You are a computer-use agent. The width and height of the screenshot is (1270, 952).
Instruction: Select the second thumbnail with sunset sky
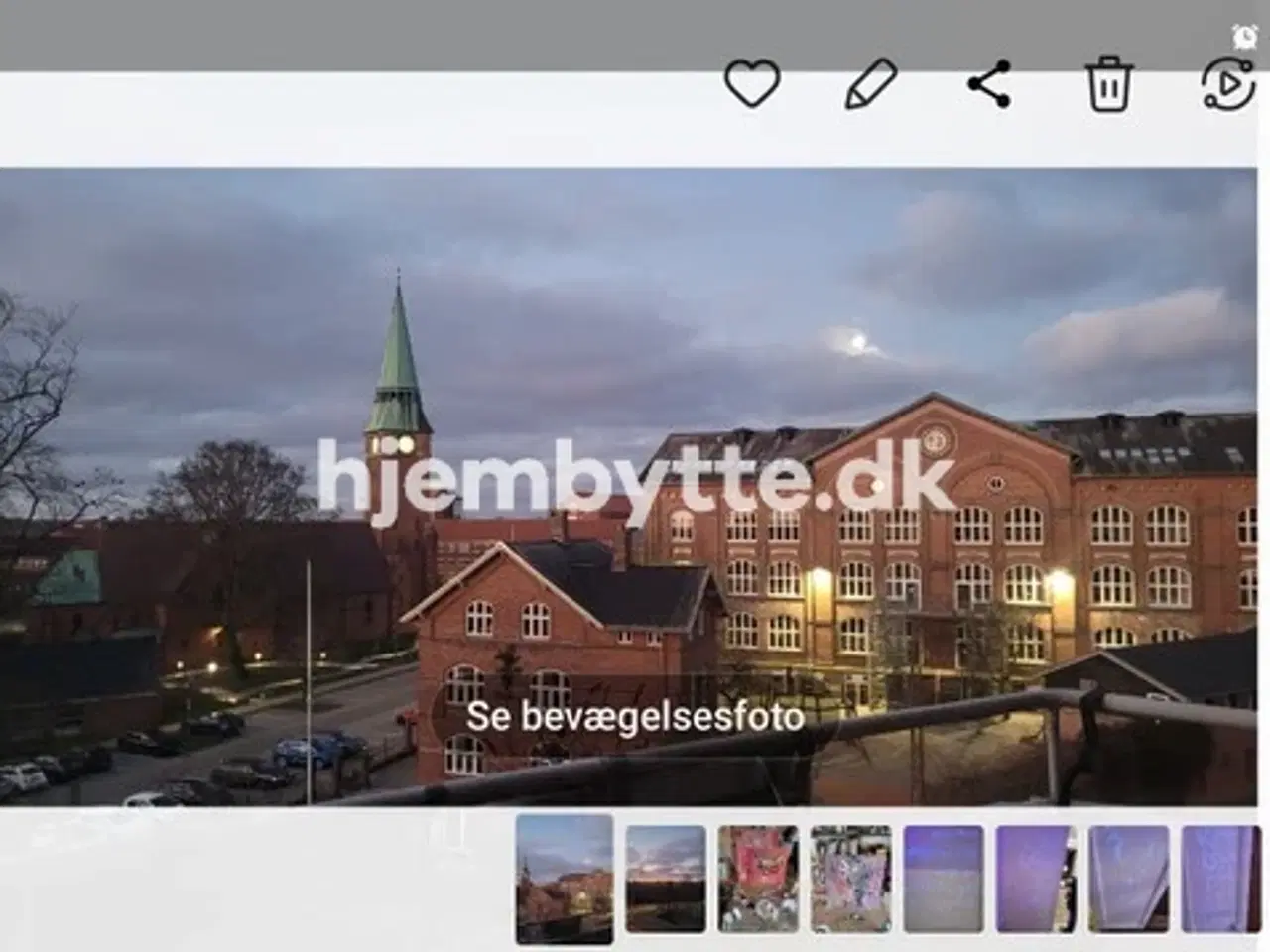click(x=666, y=879)
